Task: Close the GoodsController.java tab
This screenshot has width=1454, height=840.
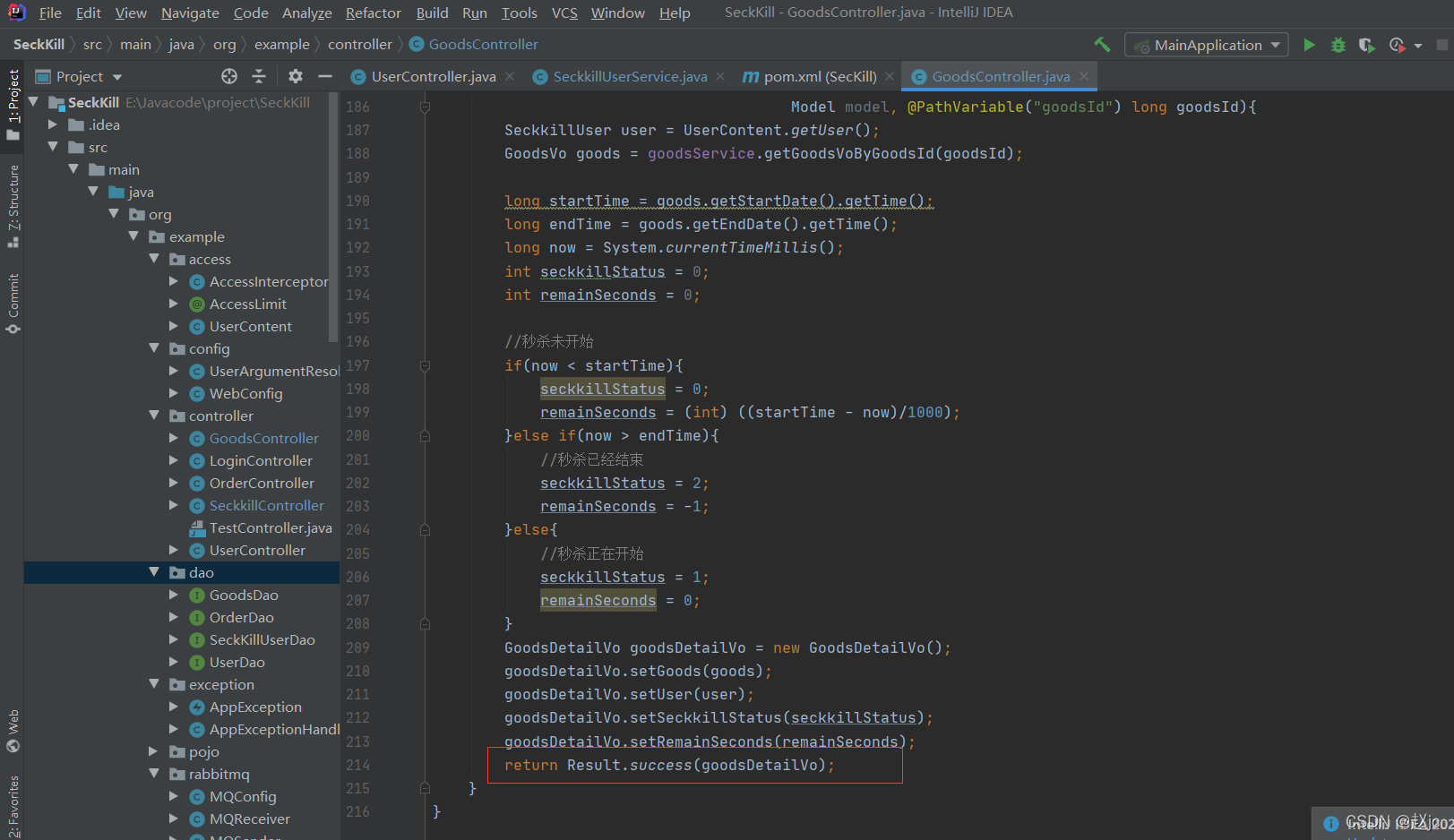Action: (x=1084, y=76)
